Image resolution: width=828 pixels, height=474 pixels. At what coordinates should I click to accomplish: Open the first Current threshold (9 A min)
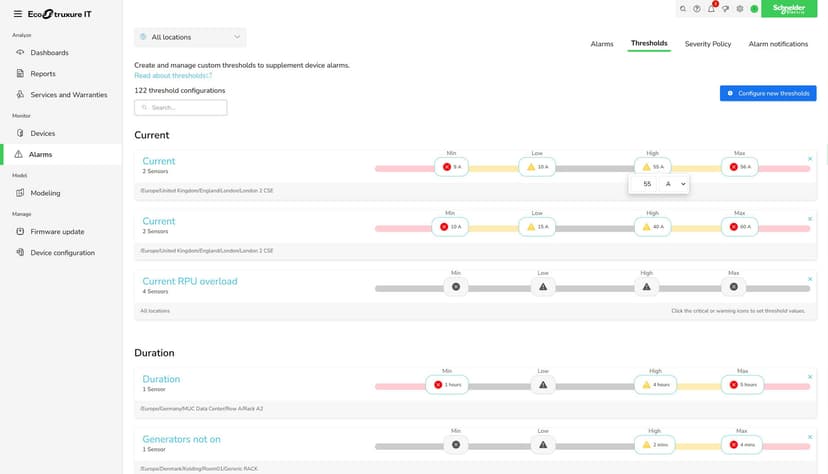(158, 162)
